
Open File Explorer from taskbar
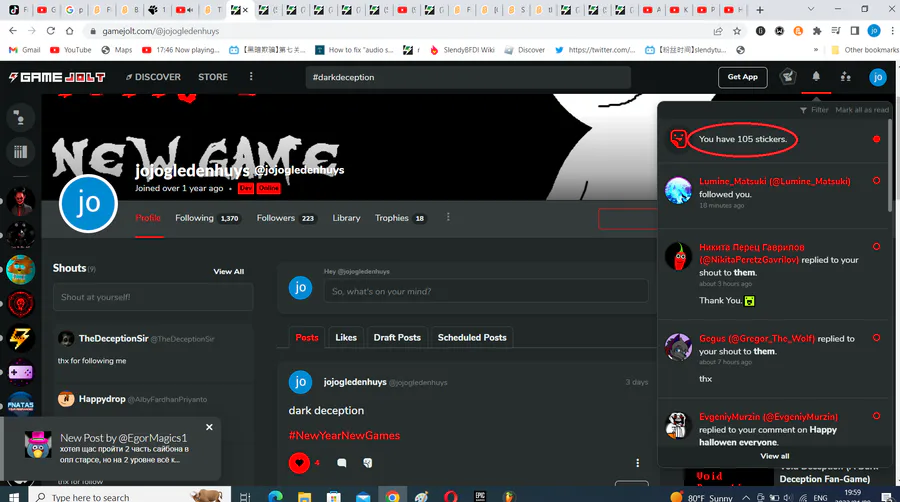304,496
